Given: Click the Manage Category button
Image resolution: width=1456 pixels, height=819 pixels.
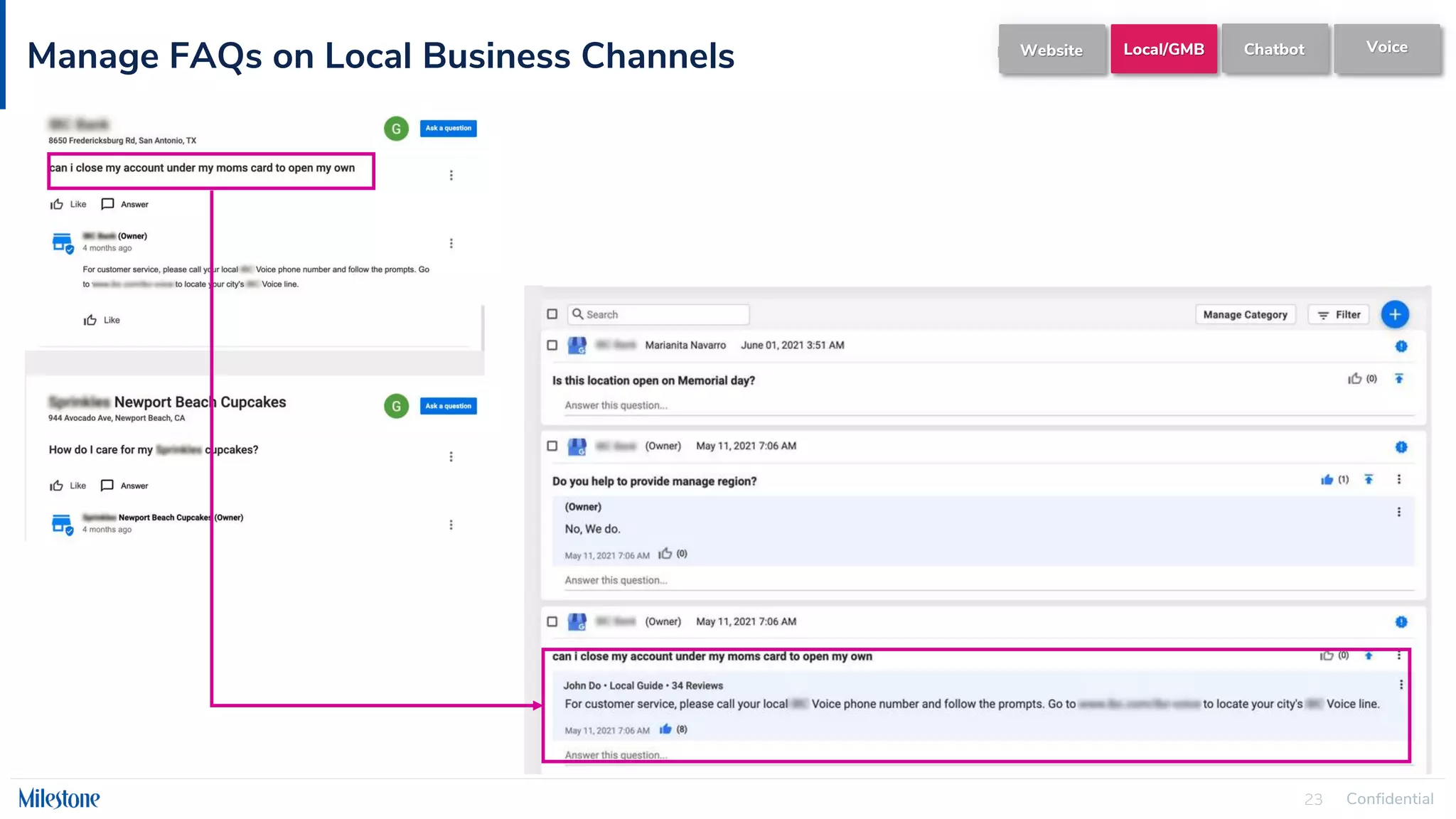Looking at the screenshot, I should click(x=1246, y=314).
